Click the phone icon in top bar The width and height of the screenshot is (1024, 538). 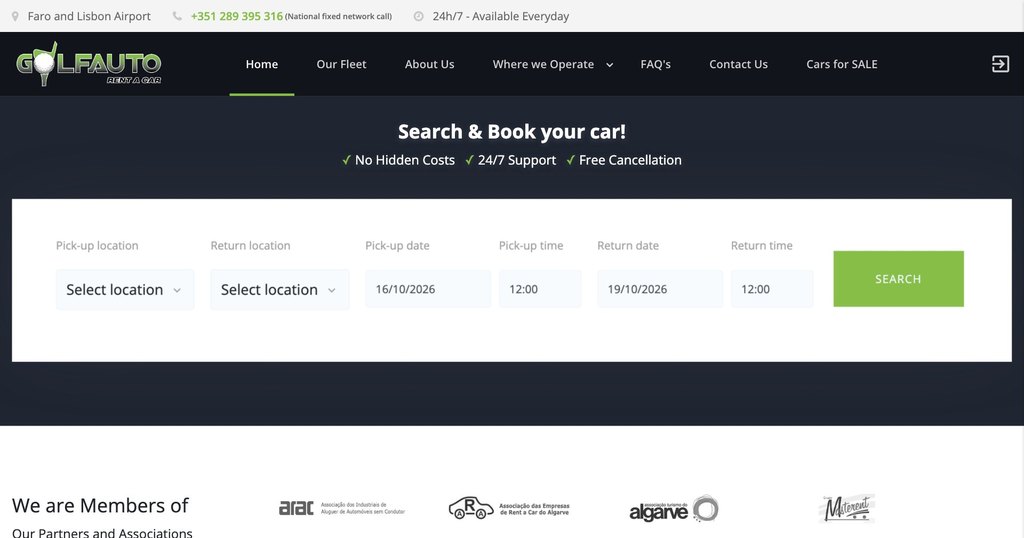coord(177,16)
